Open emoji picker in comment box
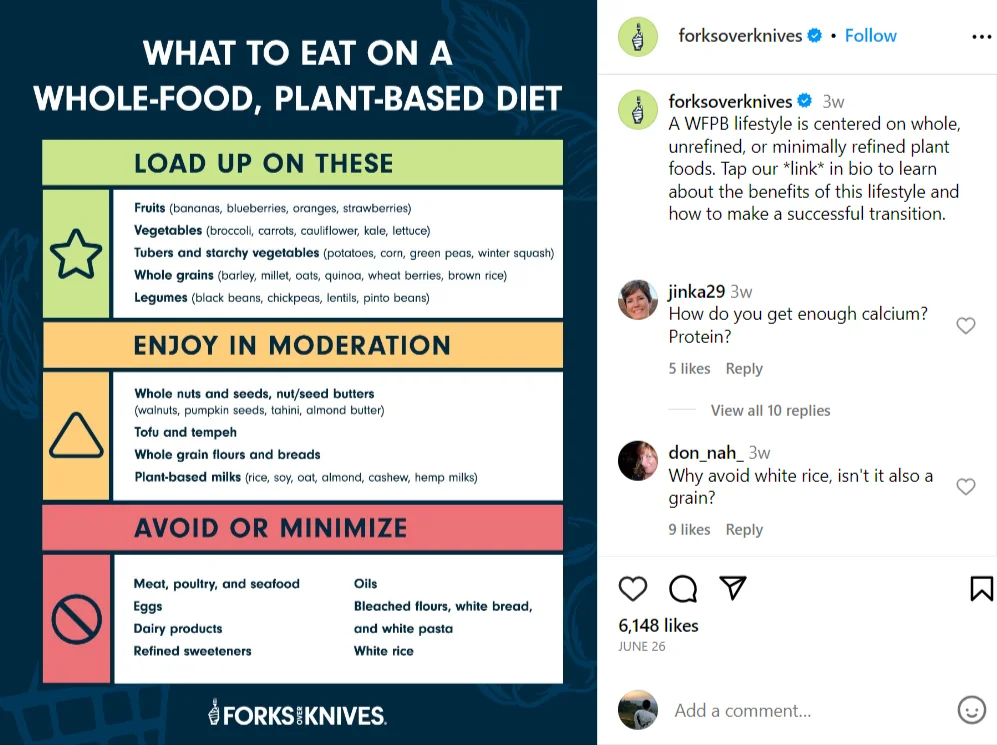The height and width of the screenshot is (745, 997). (971, 710)
